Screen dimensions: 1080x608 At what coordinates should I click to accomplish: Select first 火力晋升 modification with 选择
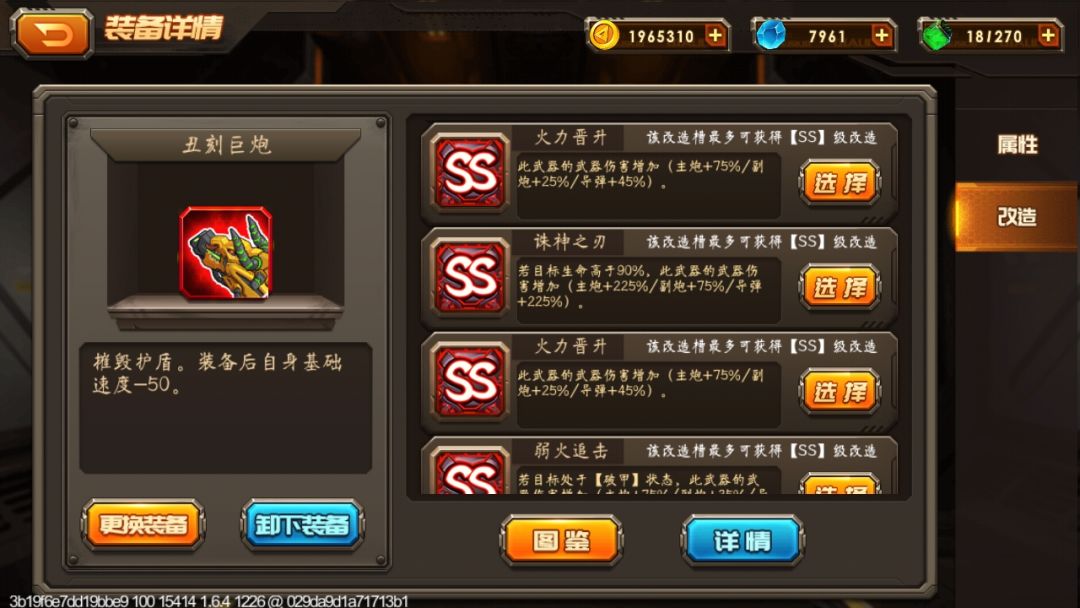tap(840, 183)
